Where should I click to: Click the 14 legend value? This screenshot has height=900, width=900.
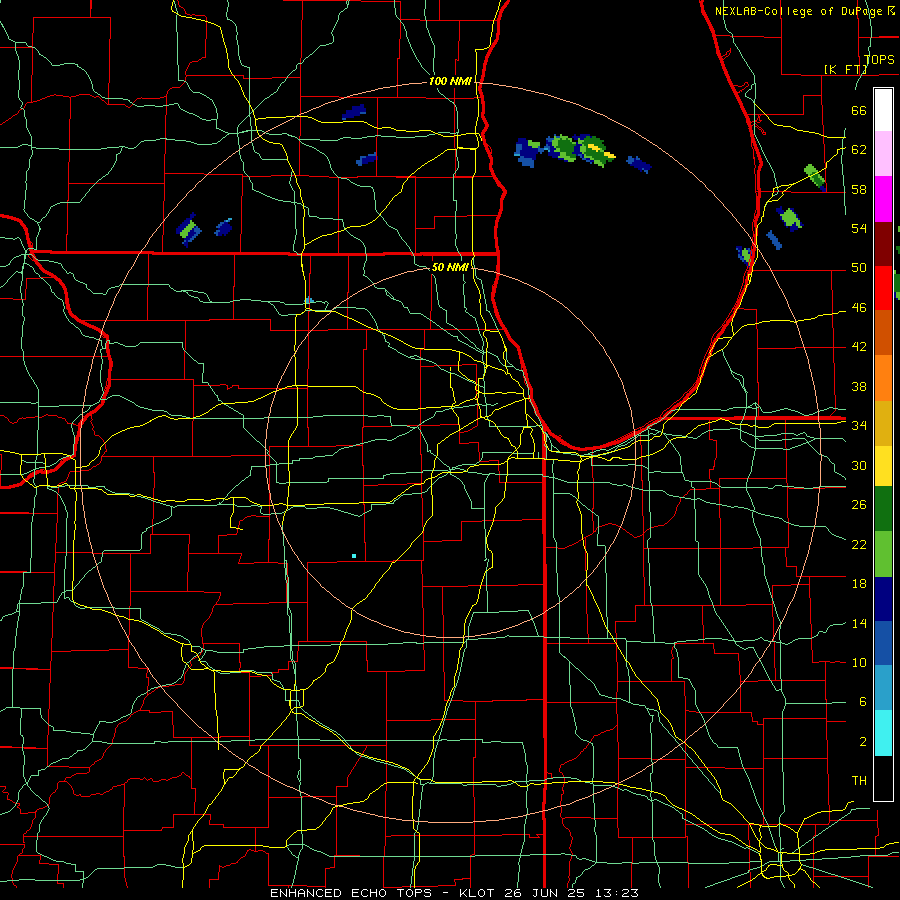click(x=859, y=623)
